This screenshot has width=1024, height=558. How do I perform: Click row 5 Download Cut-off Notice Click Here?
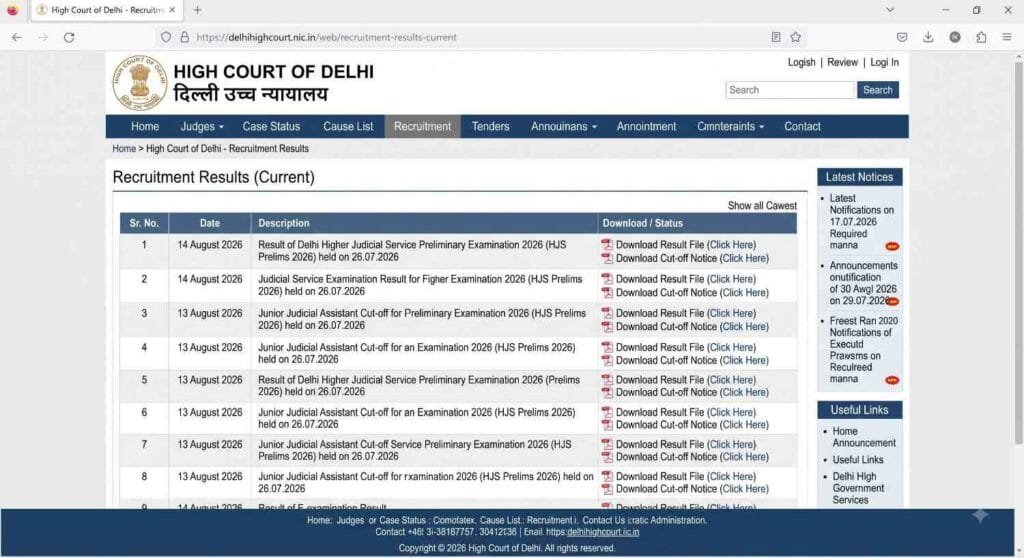[744, 392]
